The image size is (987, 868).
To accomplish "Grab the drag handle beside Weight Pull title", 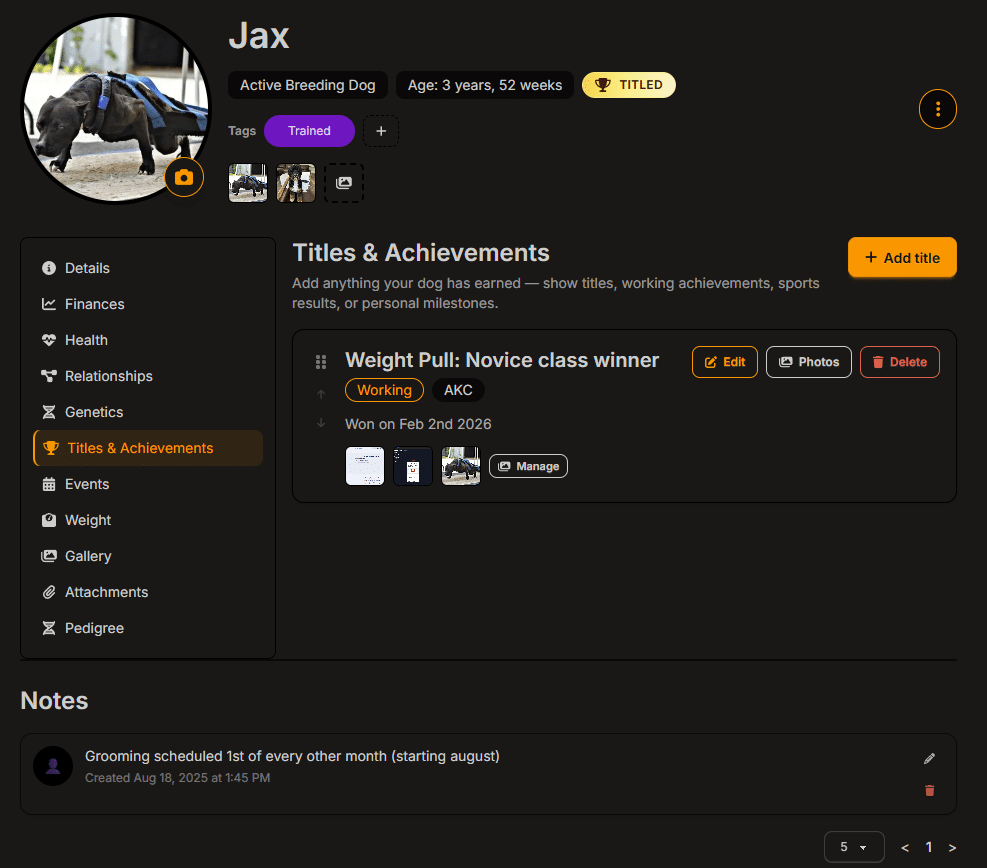I will 321,362.
